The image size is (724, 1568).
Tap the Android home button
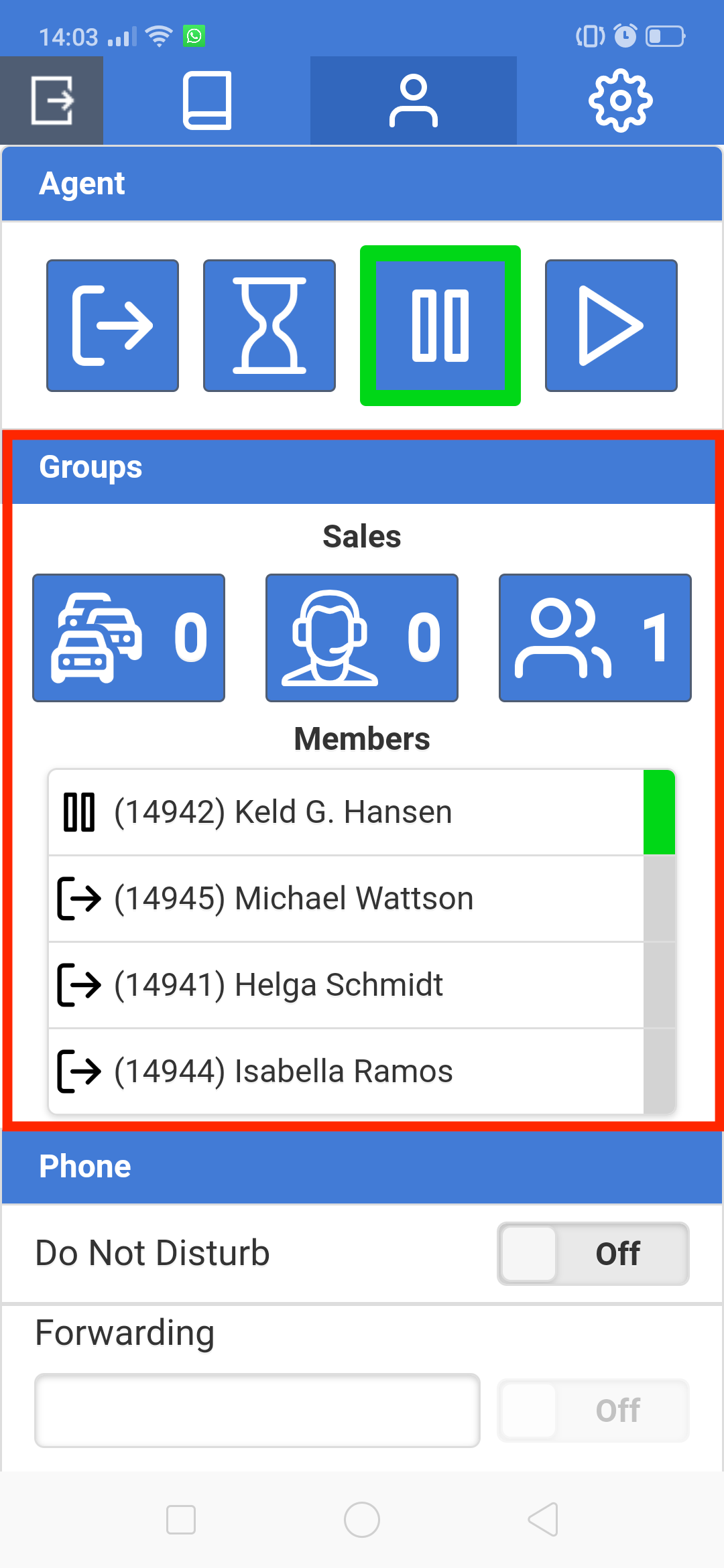[362, 1520]
